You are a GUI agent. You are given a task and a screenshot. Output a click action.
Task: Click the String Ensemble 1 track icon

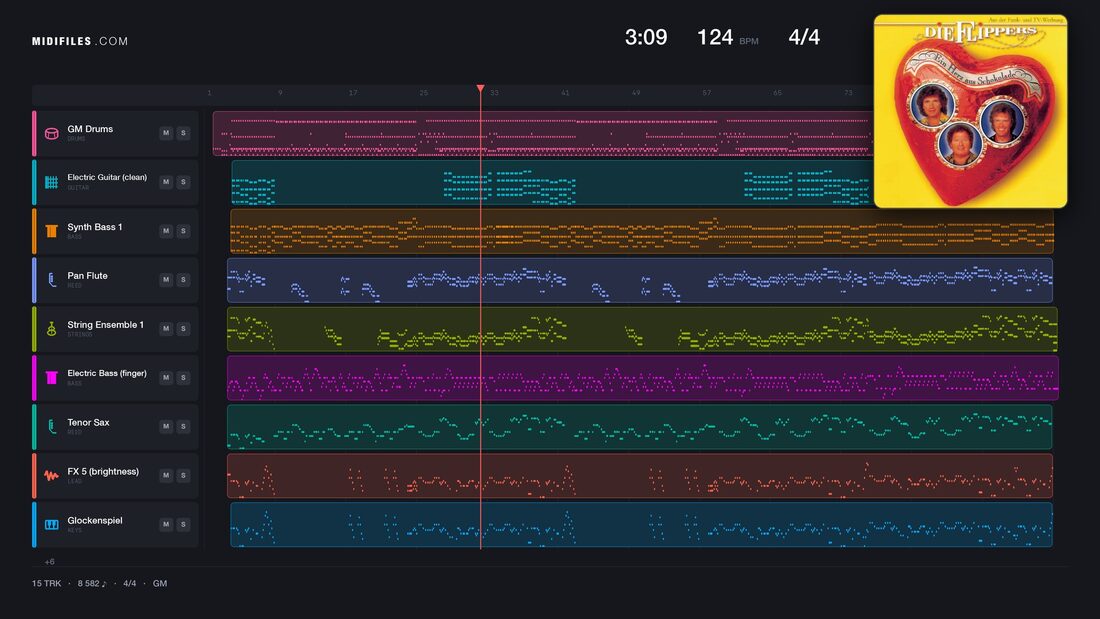pyautogui.click(x=51, y=328)
